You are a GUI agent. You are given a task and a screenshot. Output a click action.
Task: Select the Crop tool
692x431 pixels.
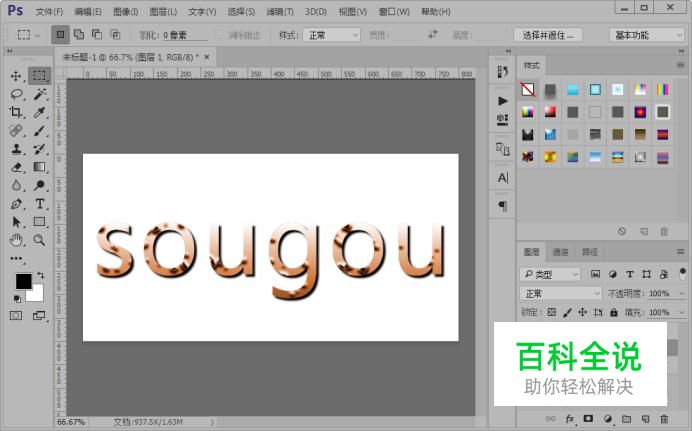16,112
